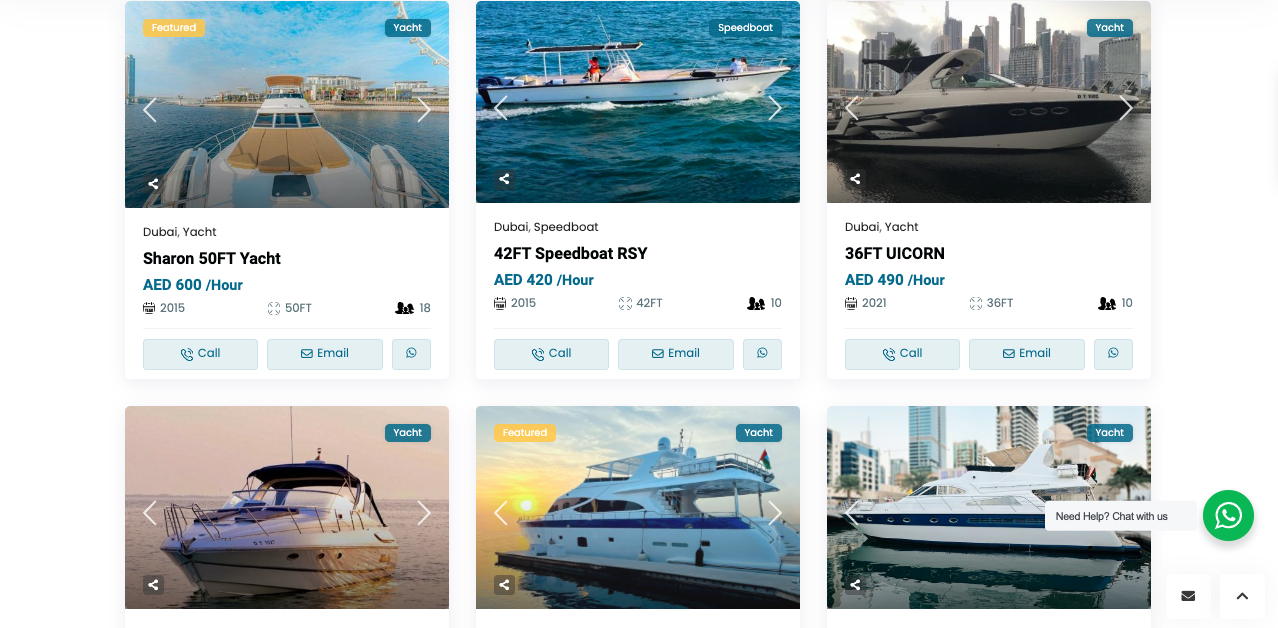Open WhatsApp for 36FT UICORN listing
Screen dimensions: 1278x628
1113,354
